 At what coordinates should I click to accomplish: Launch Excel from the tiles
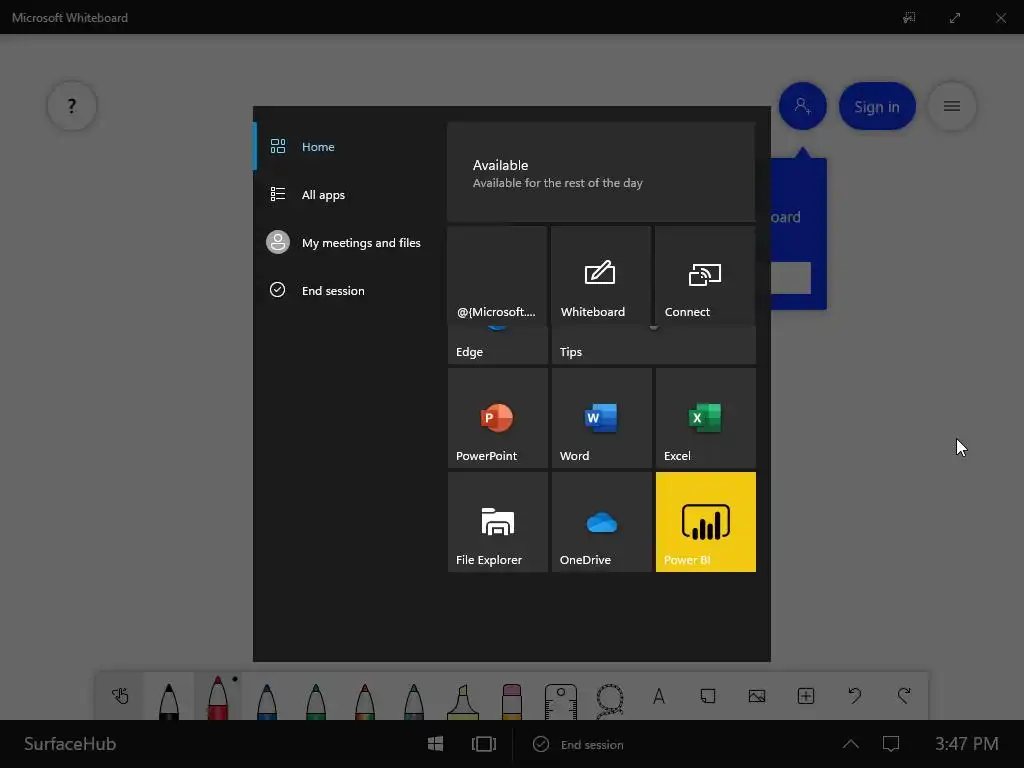705,418
